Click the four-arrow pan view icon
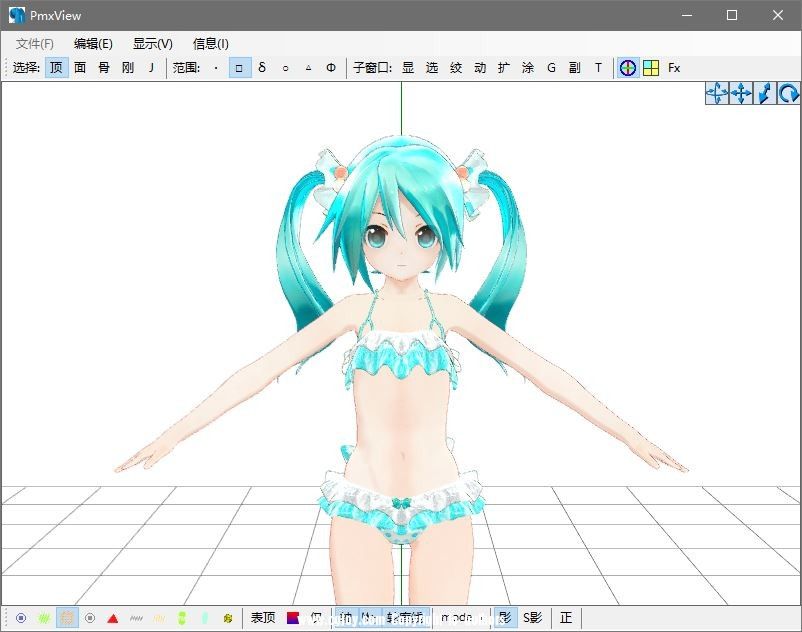The height and width of the screenshot is (632, 802). [741, 93]
